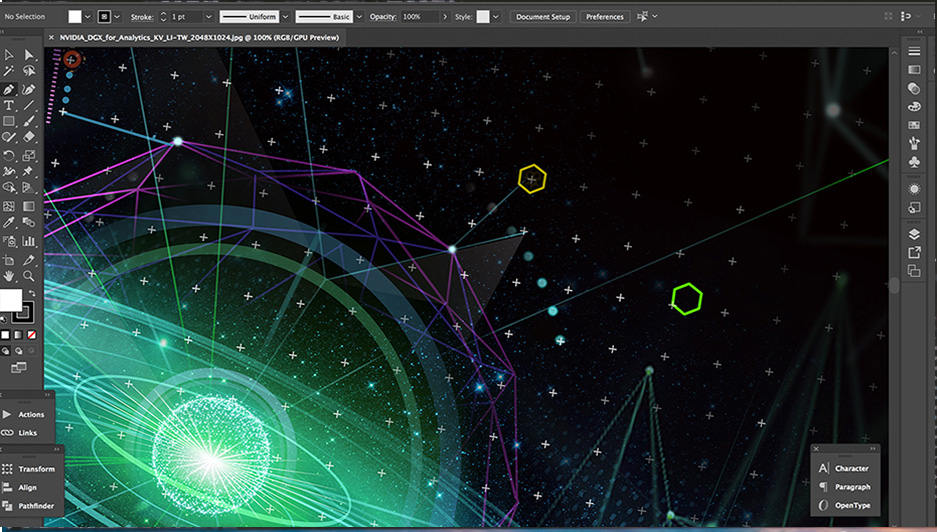Click the Document Setup button
Image resolution: width=937 pixels, height=532 pixels.
coord(543,17)
